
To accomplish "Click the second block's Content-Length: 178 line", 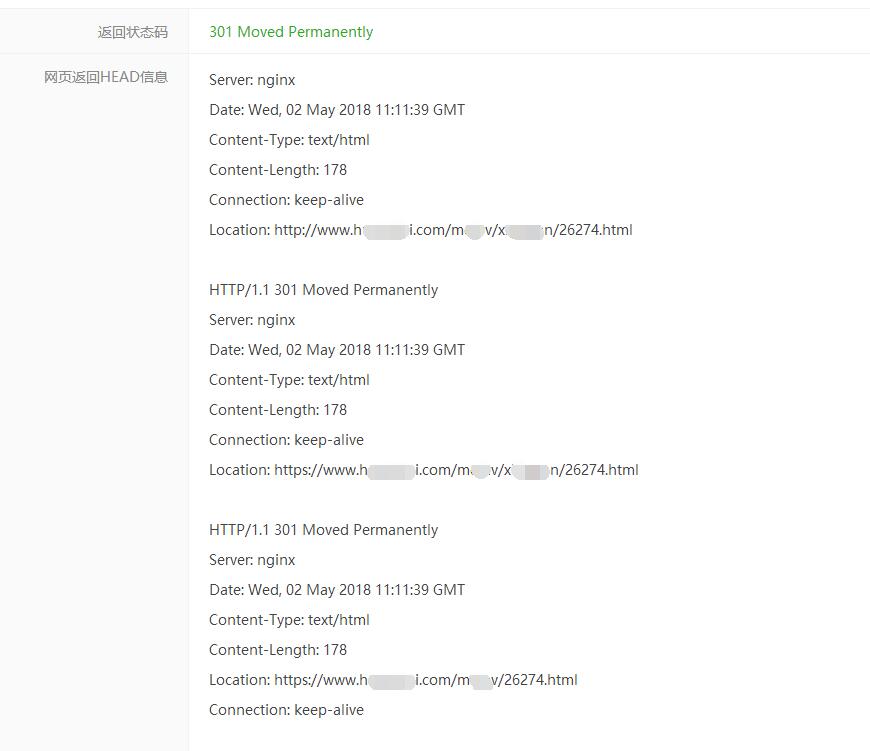I will [x=277, y=410].
